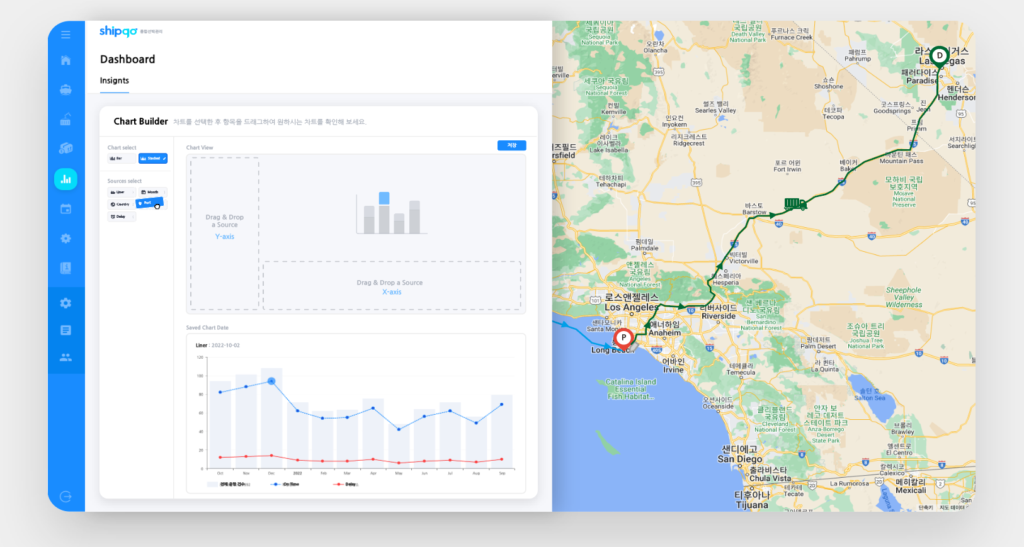Click the Y-axis drop zone

click(x=225, y=232)
